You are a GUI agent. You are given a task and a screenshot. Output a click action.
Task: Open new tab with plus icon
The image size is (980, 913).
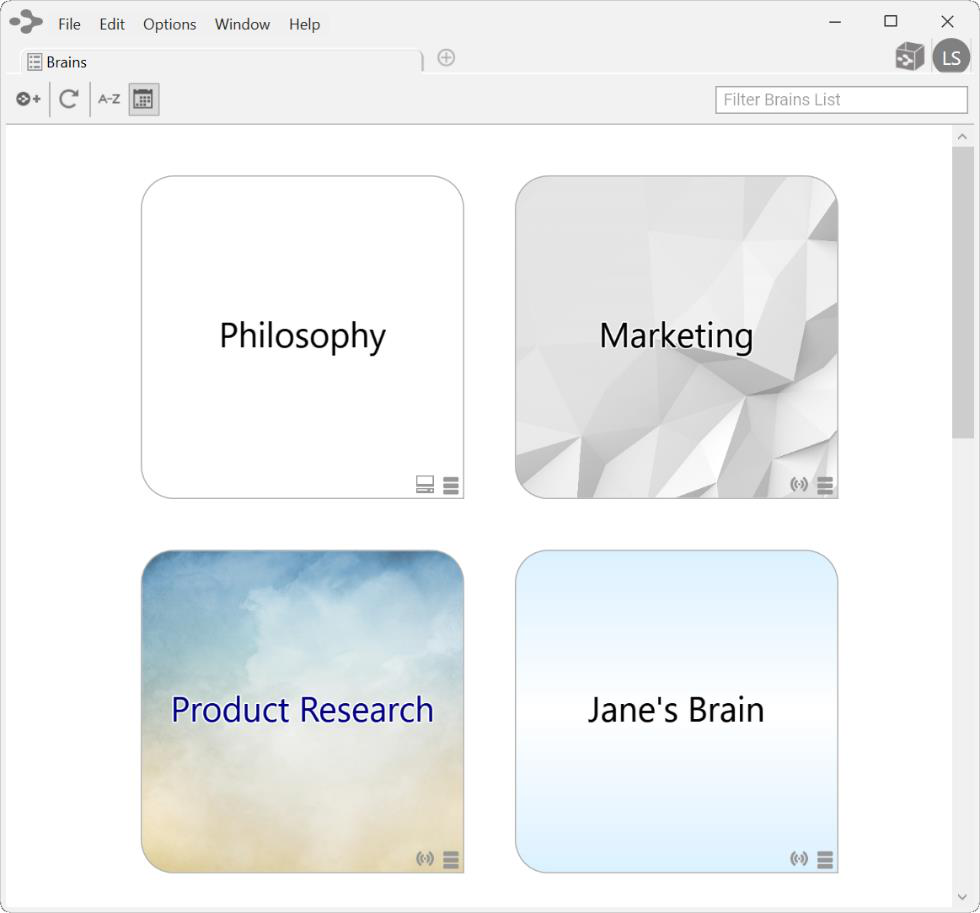(x=446, y=58)
